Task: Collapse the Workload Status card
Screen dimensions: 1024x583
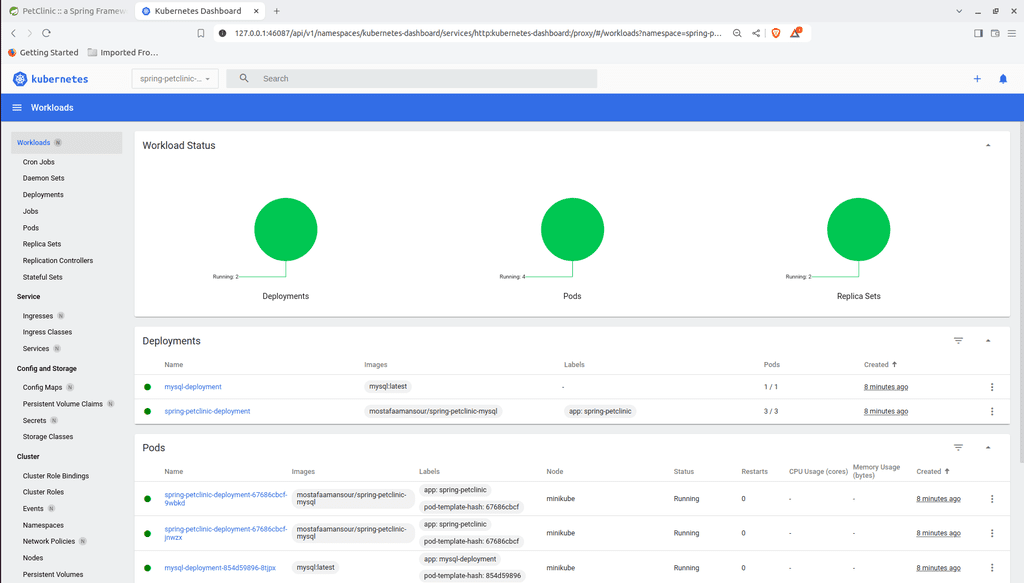Action: point(988,146)
